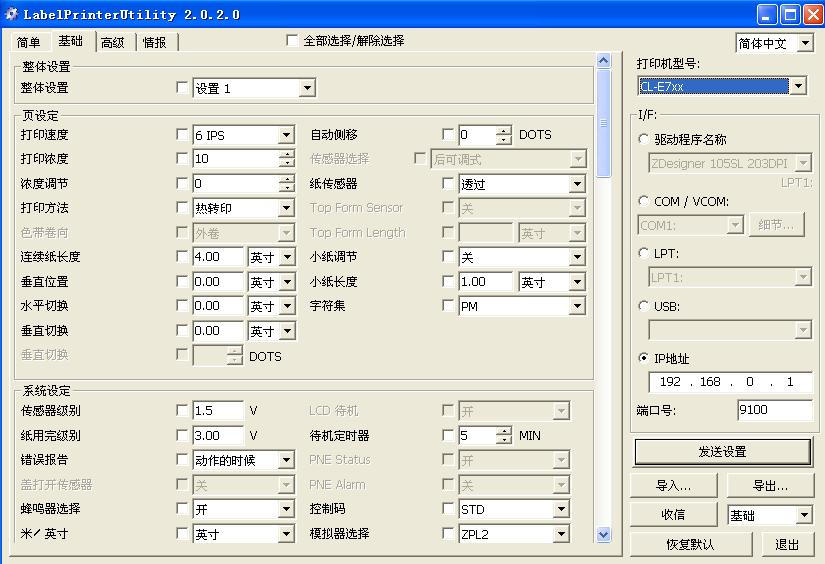Enable the 全部选择/解除选择 checkbox
This screenshot has height=564, width=825.
(x=292, y=41)
